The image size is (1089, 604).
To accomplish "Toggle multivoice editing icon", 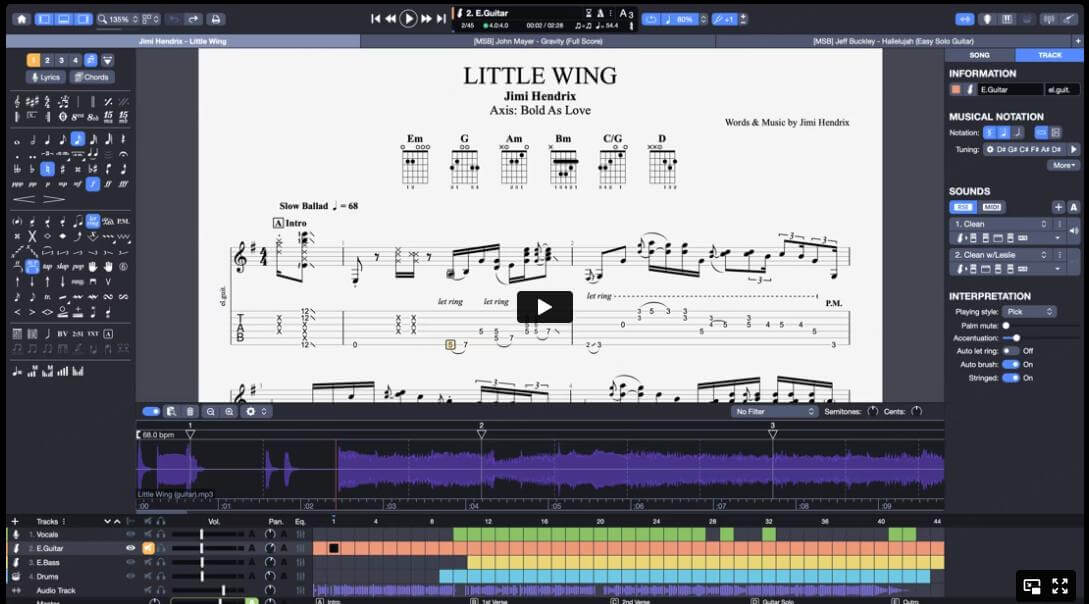I will 91,60.
